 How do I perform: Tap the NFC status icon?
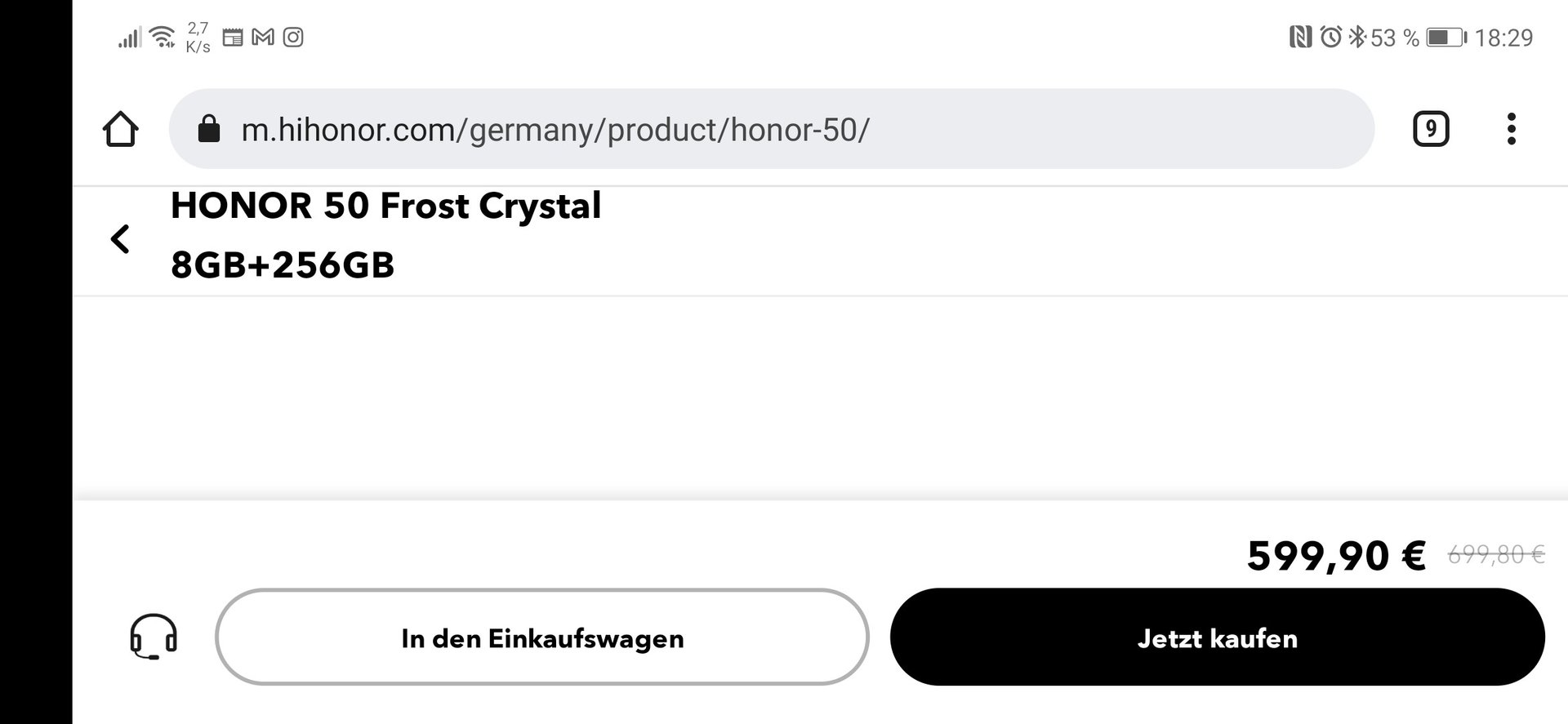click(1300, 37)
